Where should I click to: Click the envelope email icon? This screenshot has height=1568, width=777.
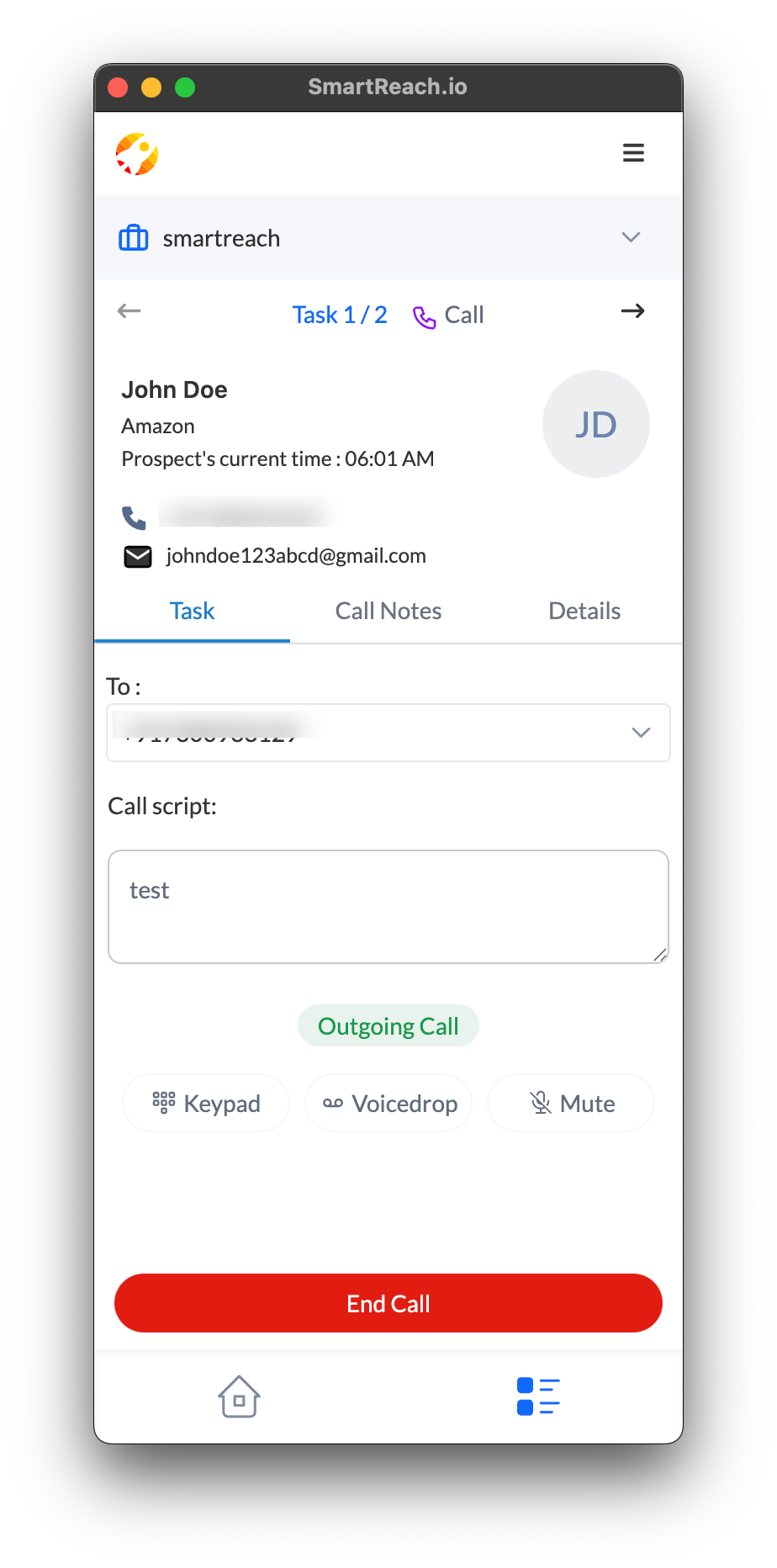(x=138, y=557)
